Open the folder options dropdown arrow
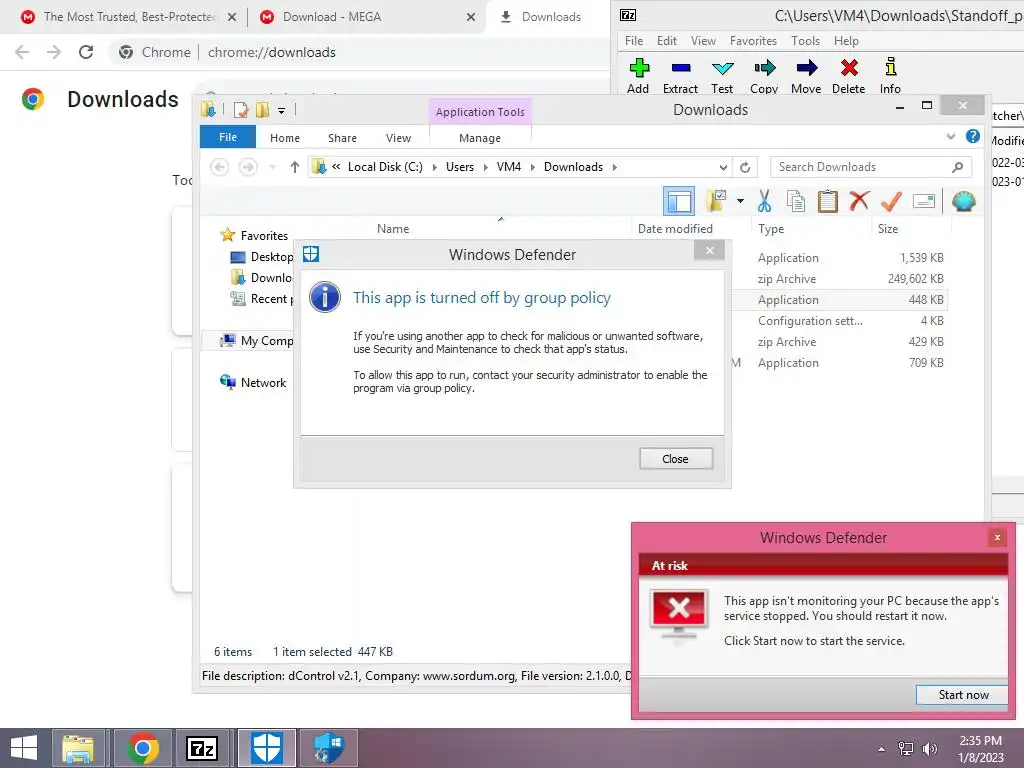 point(740,201)
